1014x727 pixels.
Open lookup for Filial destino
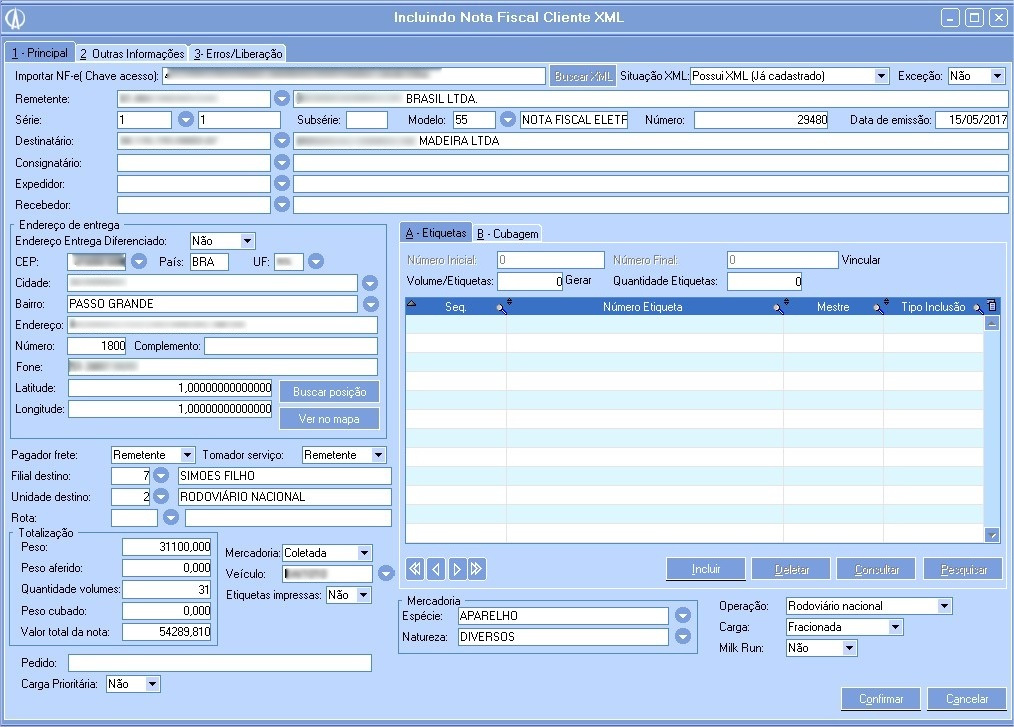click(161, 476)
